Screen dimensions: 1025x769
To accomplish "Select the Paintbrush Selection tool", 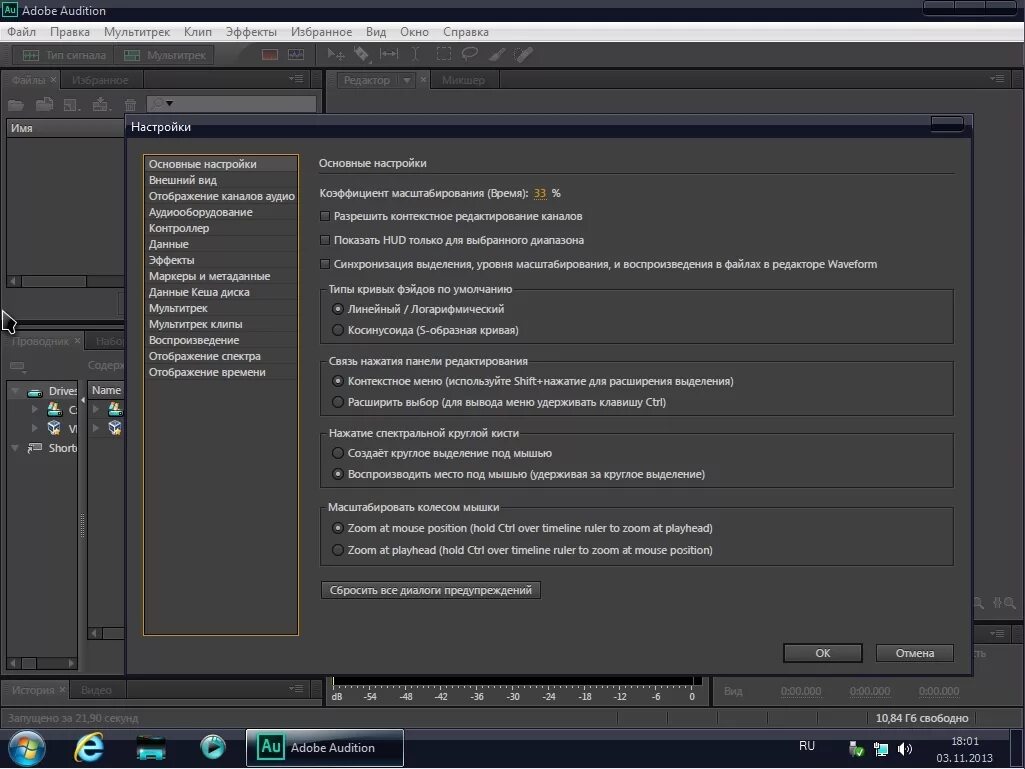I will point(497,54).
